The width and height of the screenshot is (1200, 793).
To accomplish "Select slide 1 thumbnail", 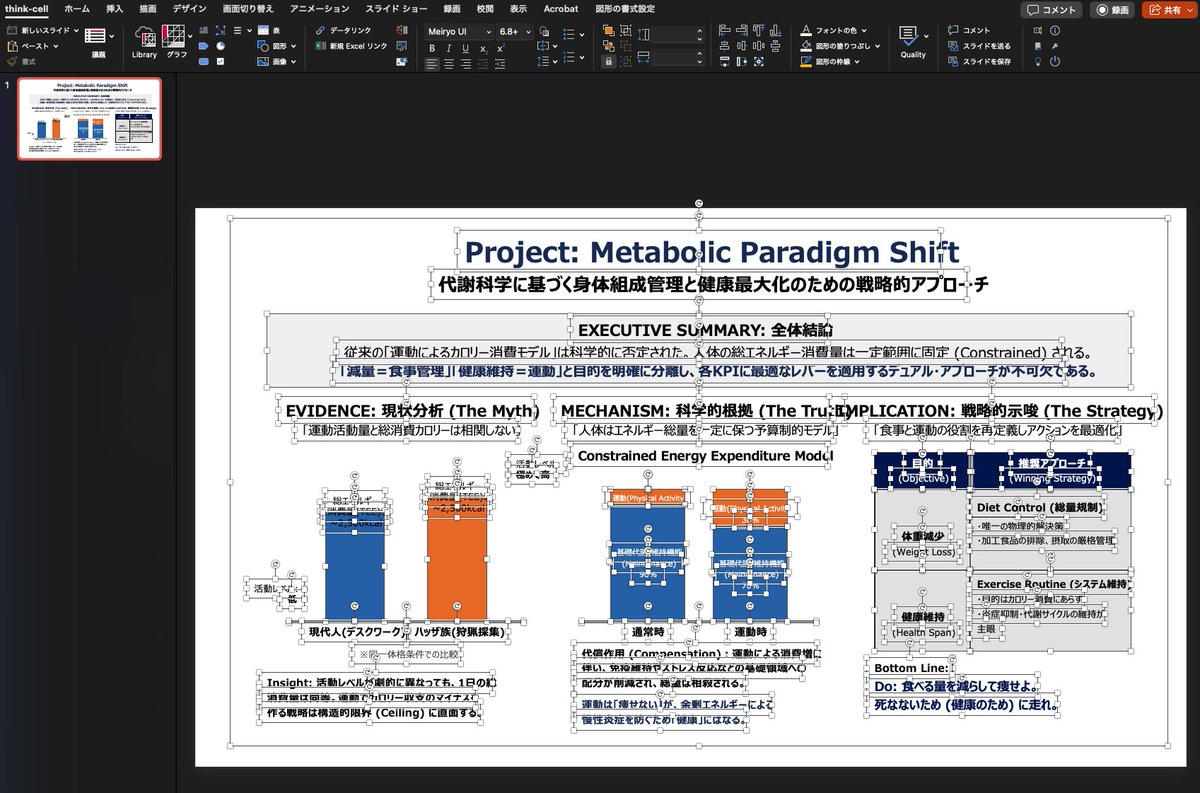I will coord(89,119).
